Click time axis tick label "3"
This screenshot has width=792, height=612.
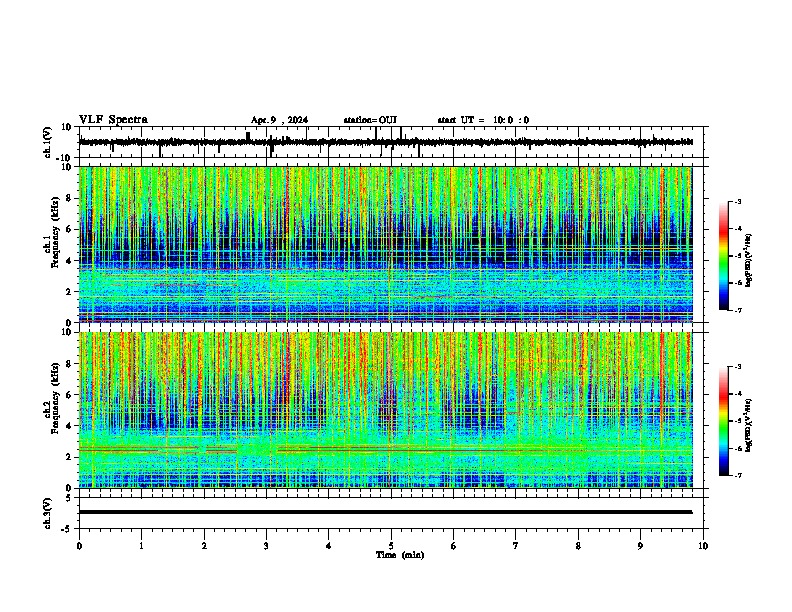pyautogui.click(x=266, y=546)
